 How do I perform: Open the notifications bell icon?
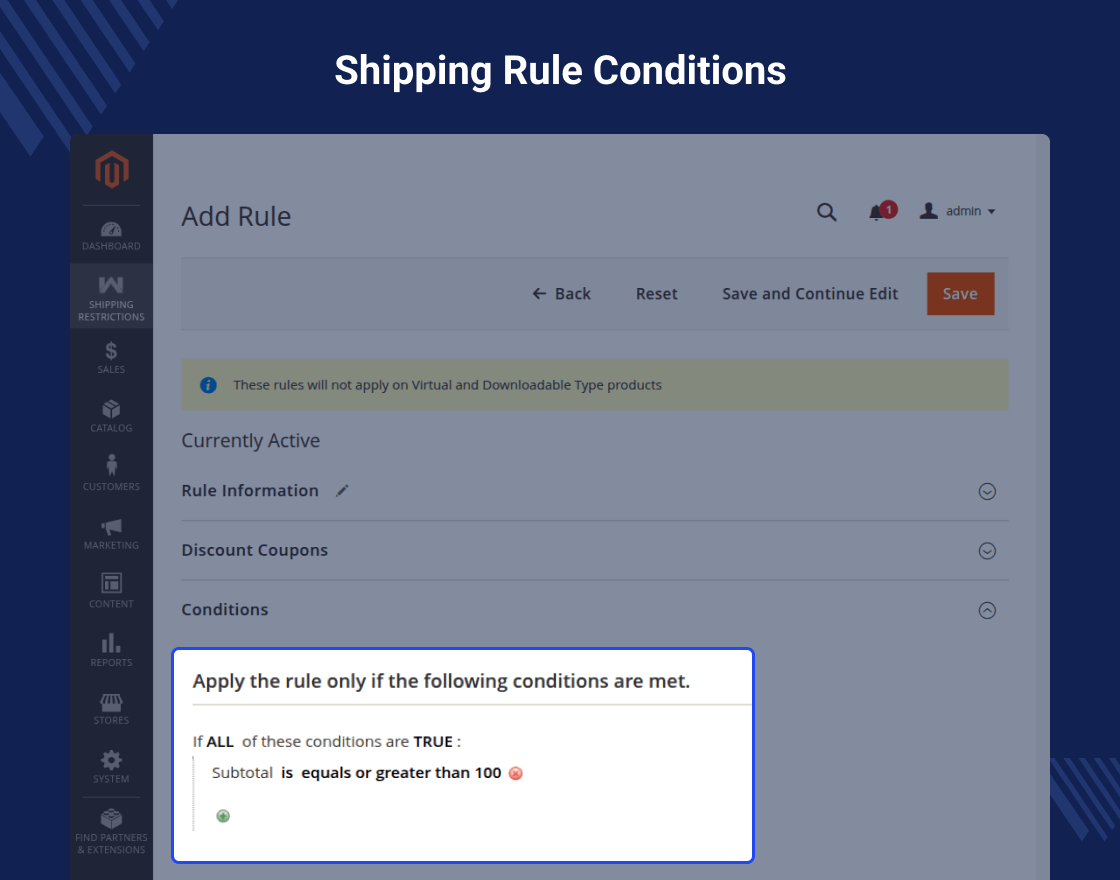877,212
